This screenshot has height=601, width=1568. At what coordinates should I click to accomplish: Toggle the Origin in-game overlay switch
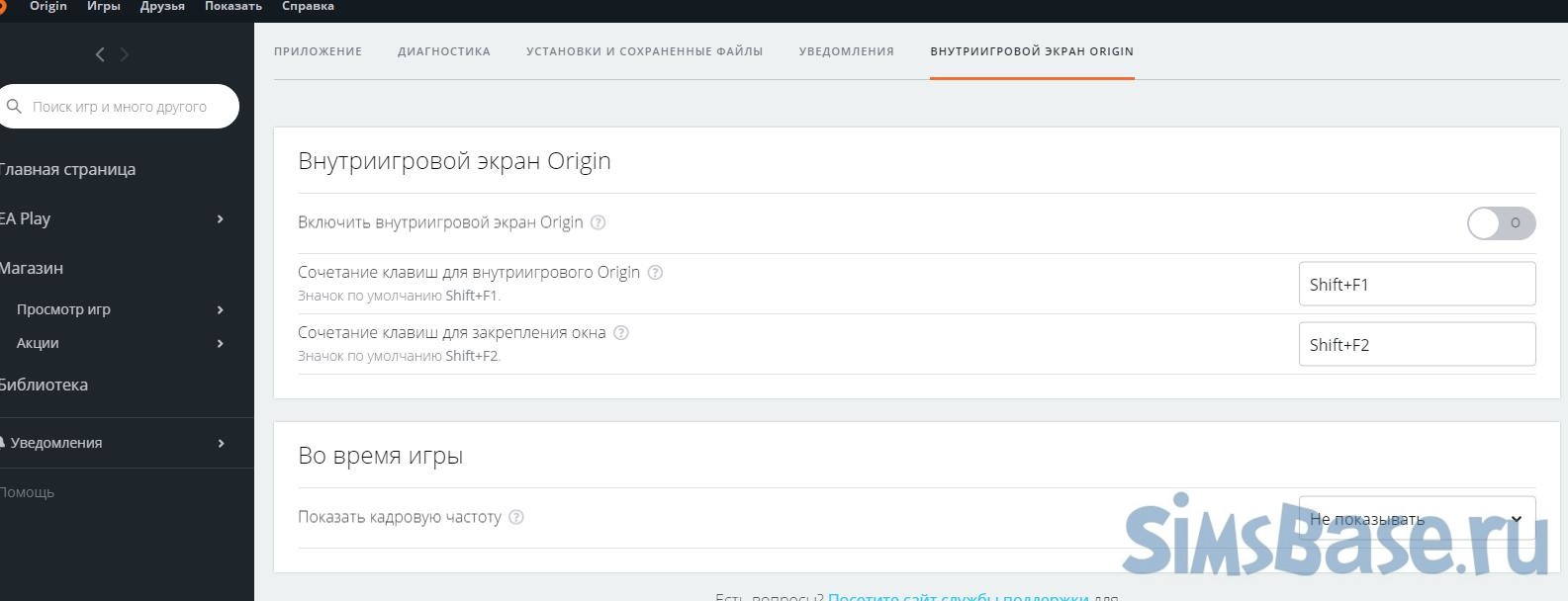click(1500, 223)
